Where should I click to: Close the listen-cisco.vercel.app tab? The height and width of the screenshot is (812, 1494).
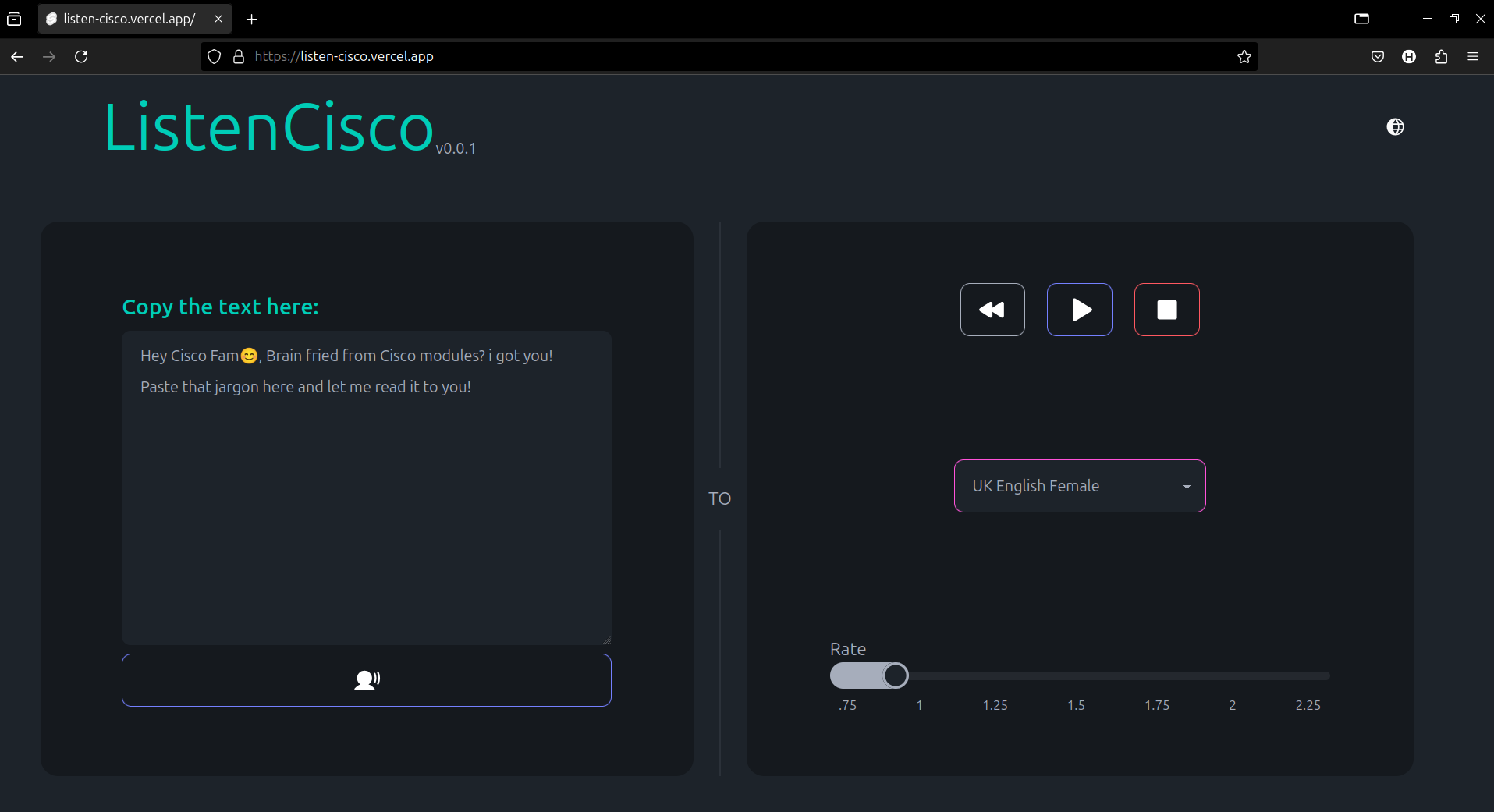(218, 19)
